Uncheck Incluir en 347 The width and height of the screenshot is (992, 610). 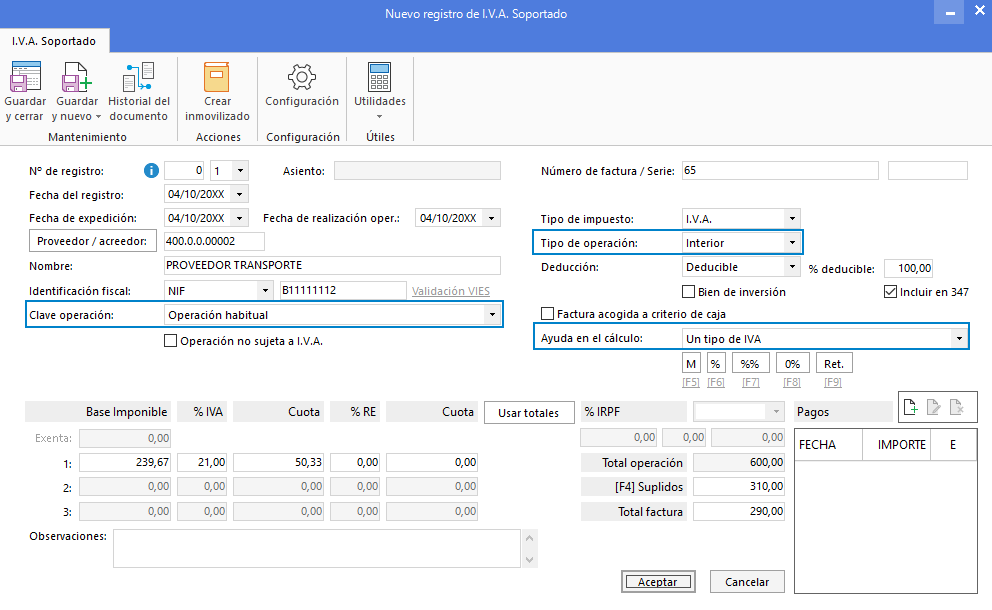(890, 292)
